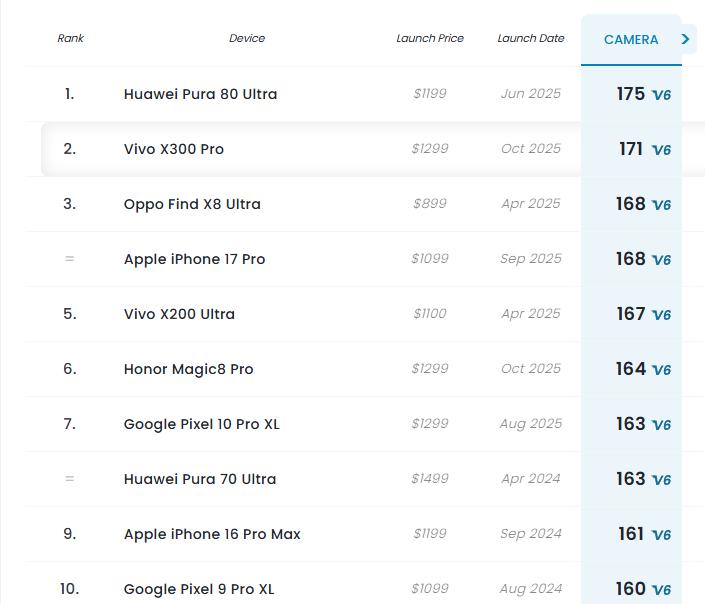
Task: Sort by the Rank column header
Action: pos(71,38)
